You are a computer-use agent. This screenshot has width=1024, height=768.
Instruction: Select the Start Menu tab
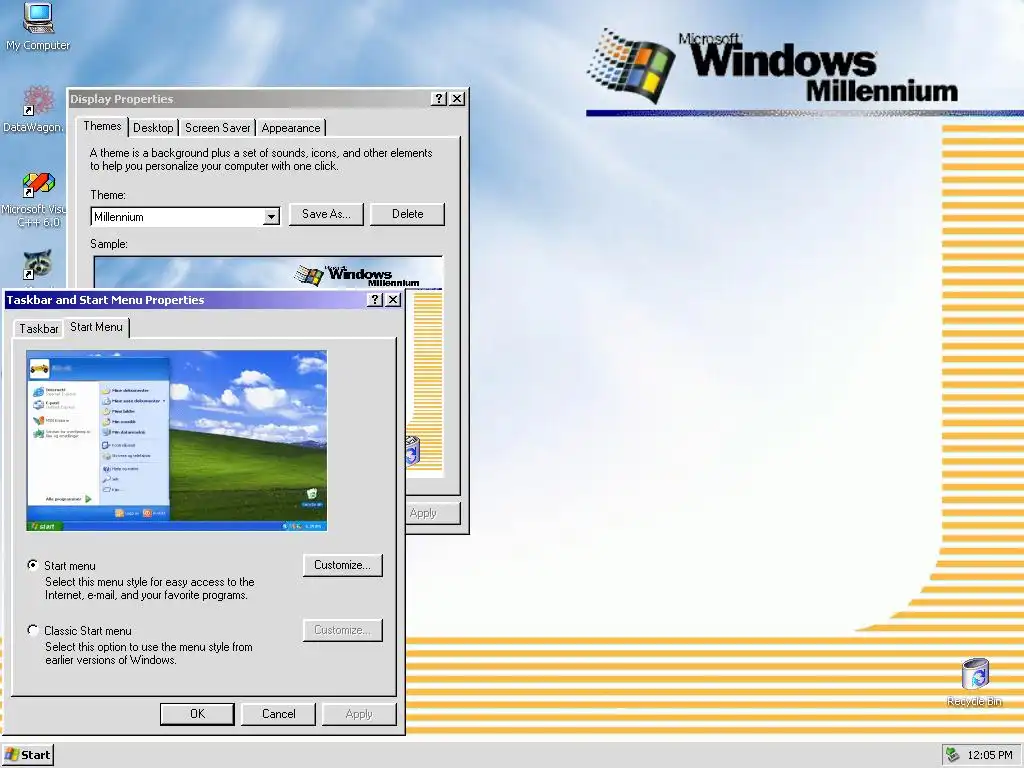pos(96,327)
